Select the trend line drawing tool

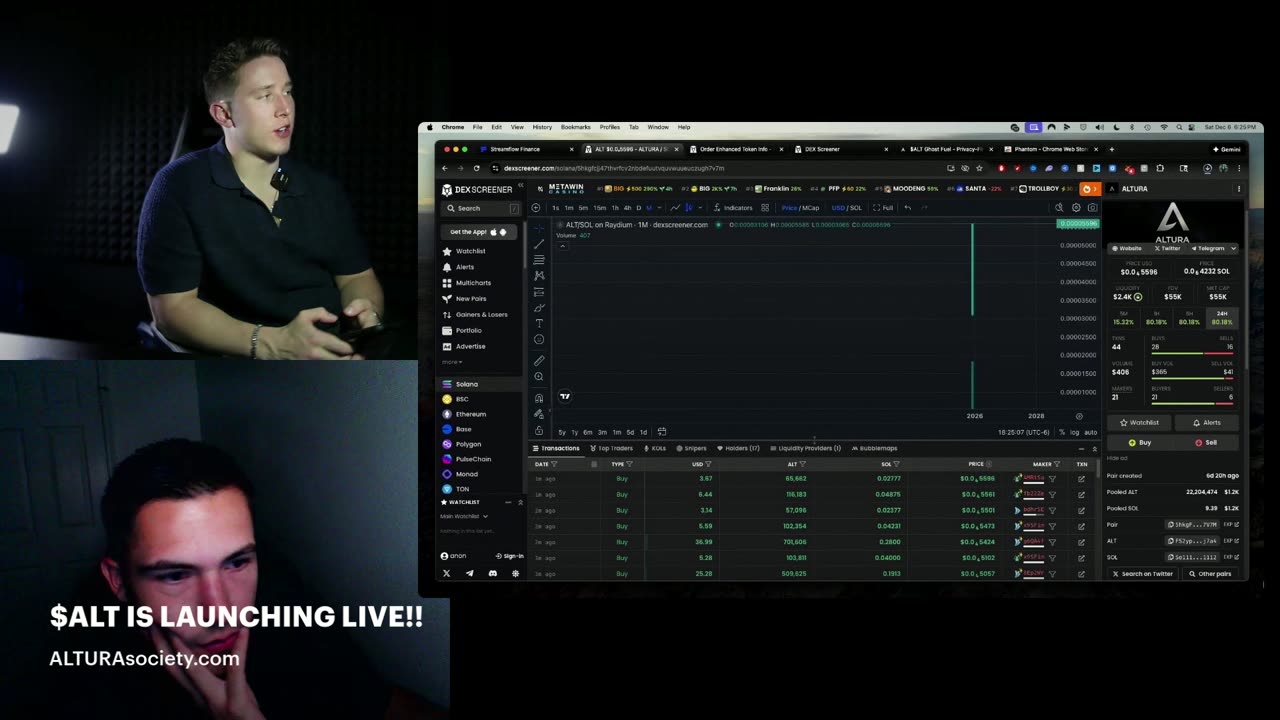[539, 243]
